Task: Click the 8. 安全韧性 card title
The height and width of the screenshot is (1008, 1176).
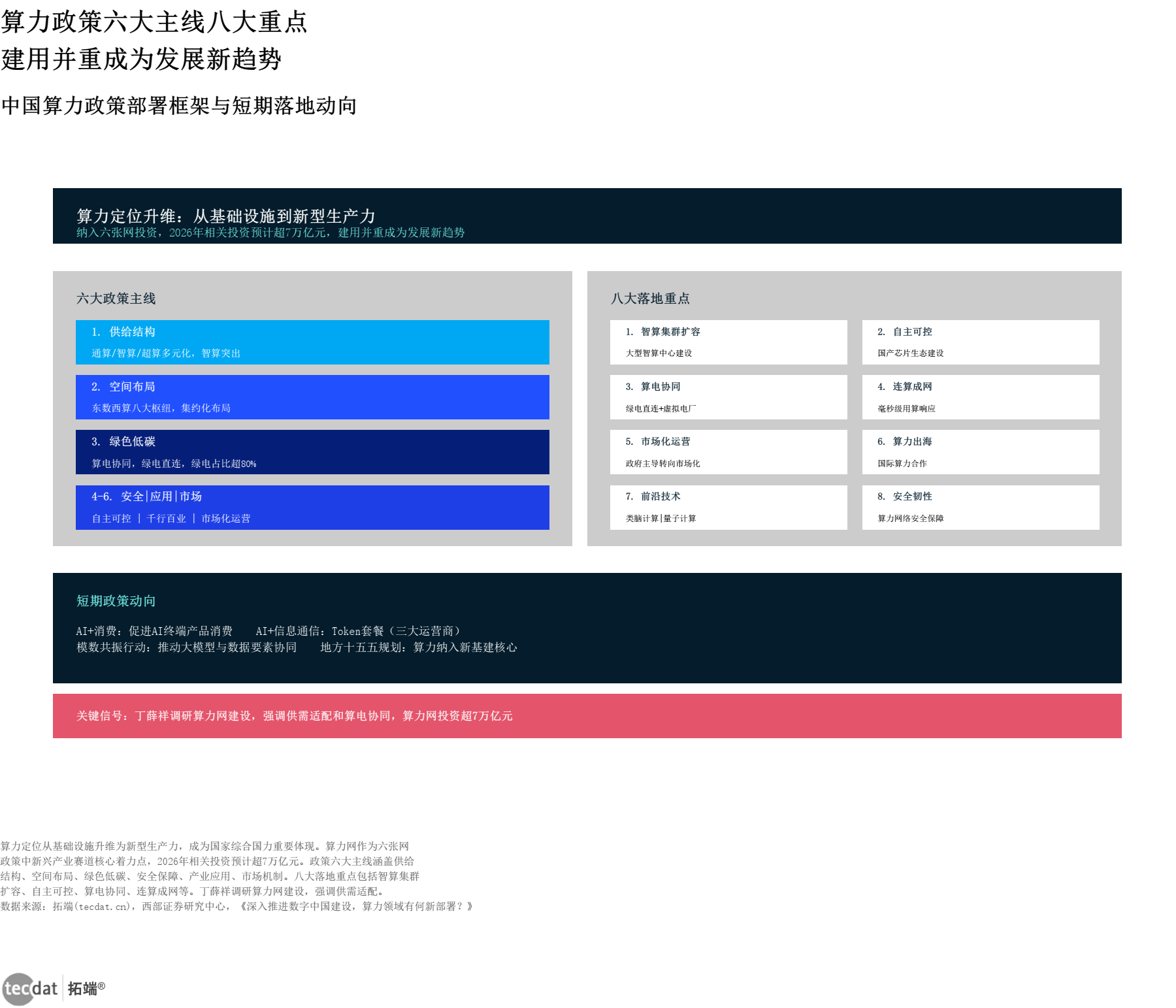Action: [x=905, y=496]
